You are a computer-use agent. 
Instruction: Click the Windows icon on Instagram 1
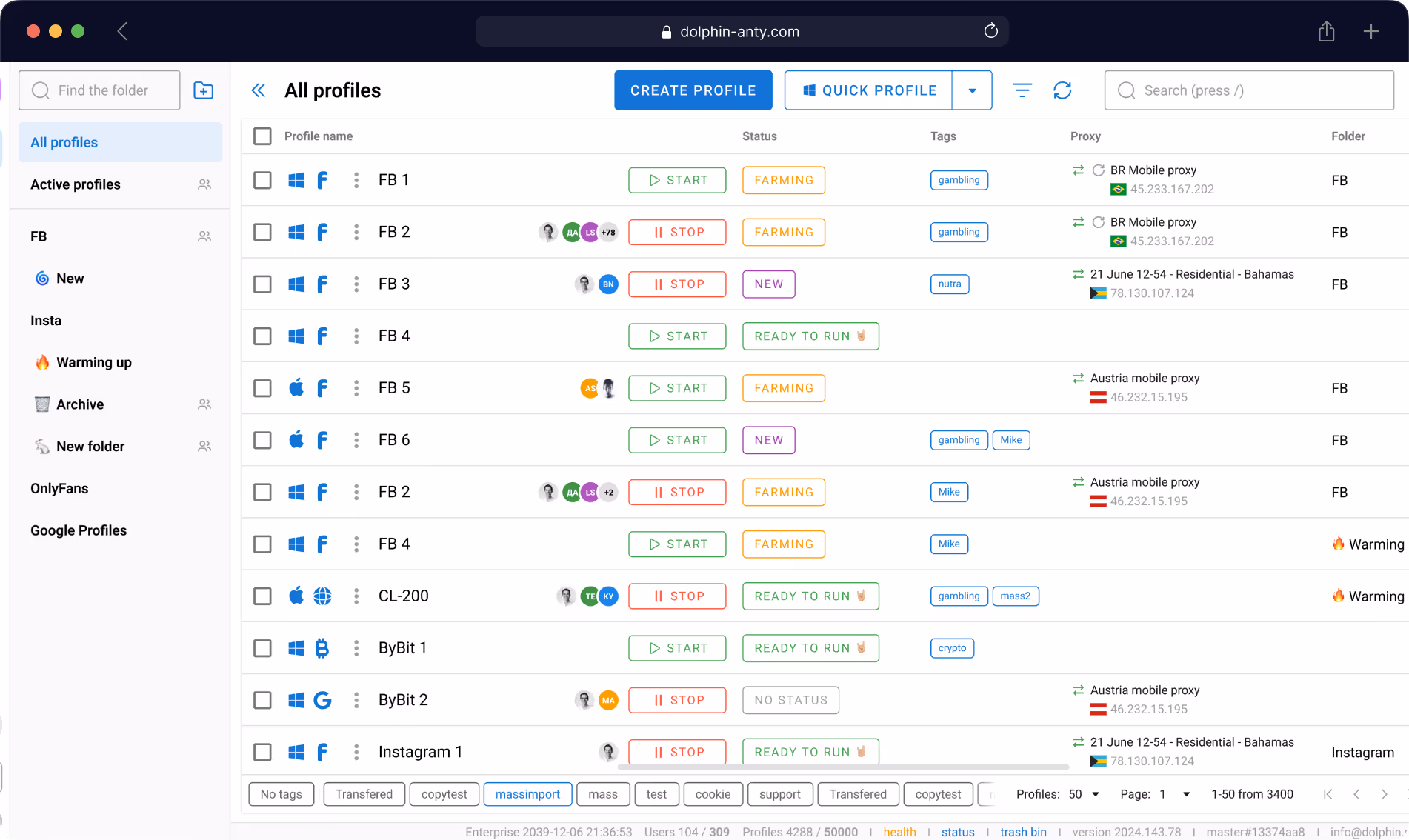pyautogui.click(x=296, y=752)
